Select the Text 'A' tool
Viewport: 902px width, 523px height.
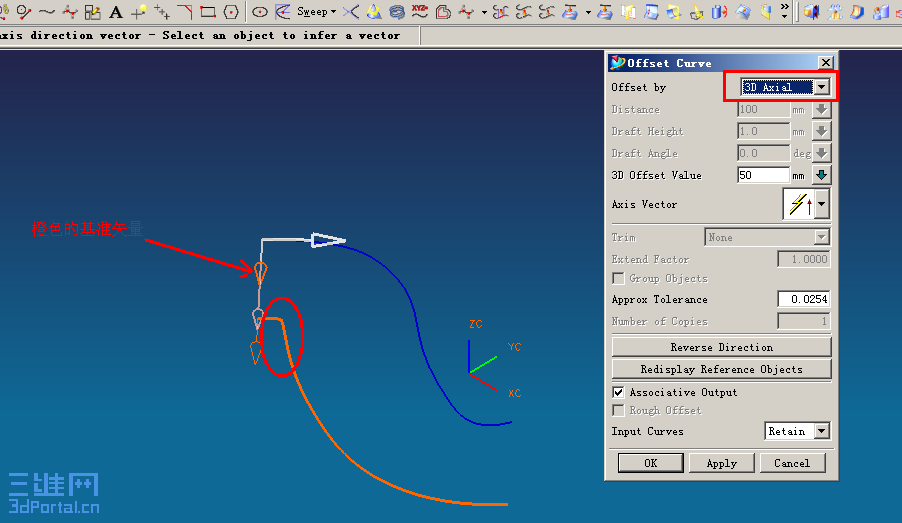coord(116,12)
